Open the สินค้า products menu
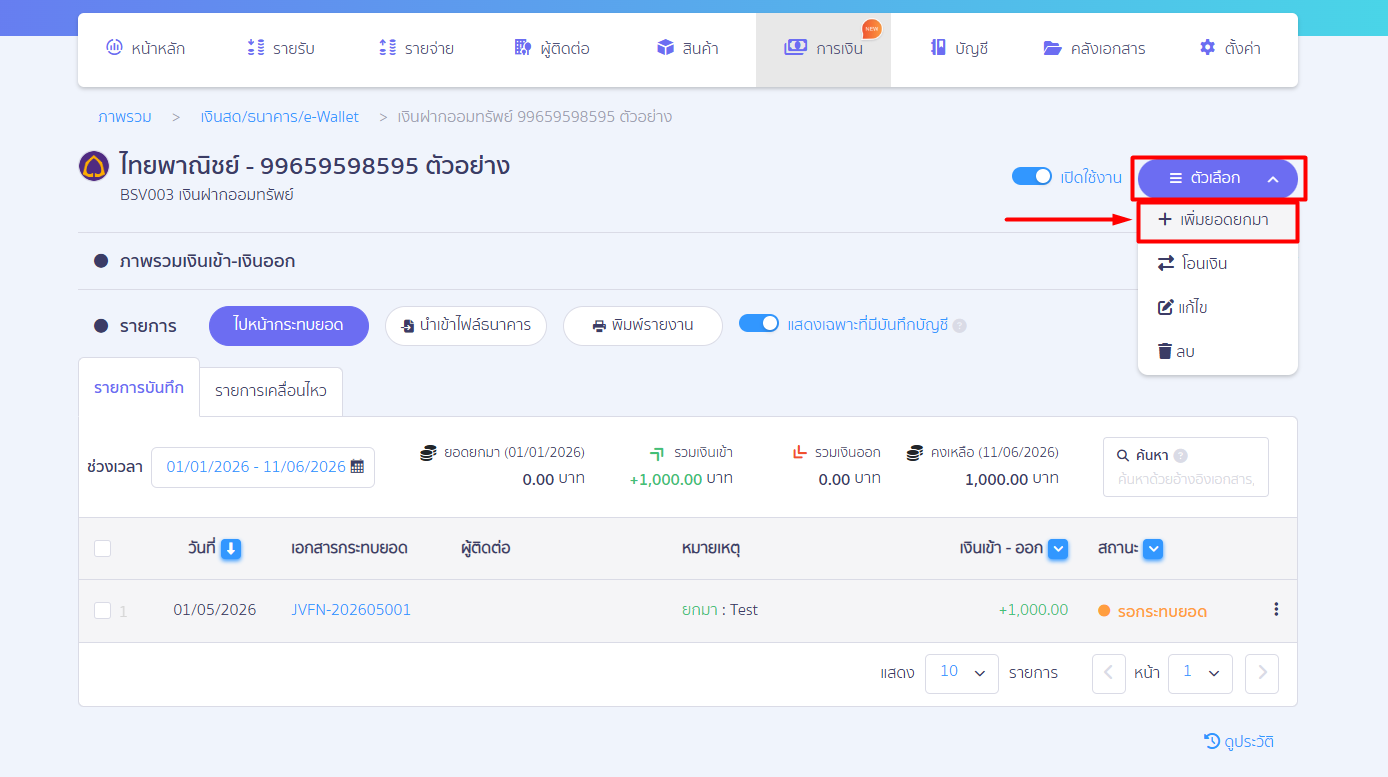Screen dimensions: 1388x777 click(687, 48)
